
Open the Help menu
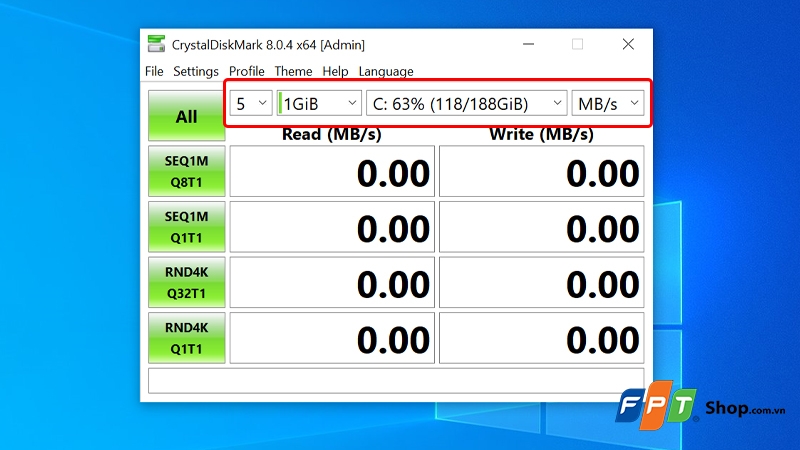click(335, 71)
